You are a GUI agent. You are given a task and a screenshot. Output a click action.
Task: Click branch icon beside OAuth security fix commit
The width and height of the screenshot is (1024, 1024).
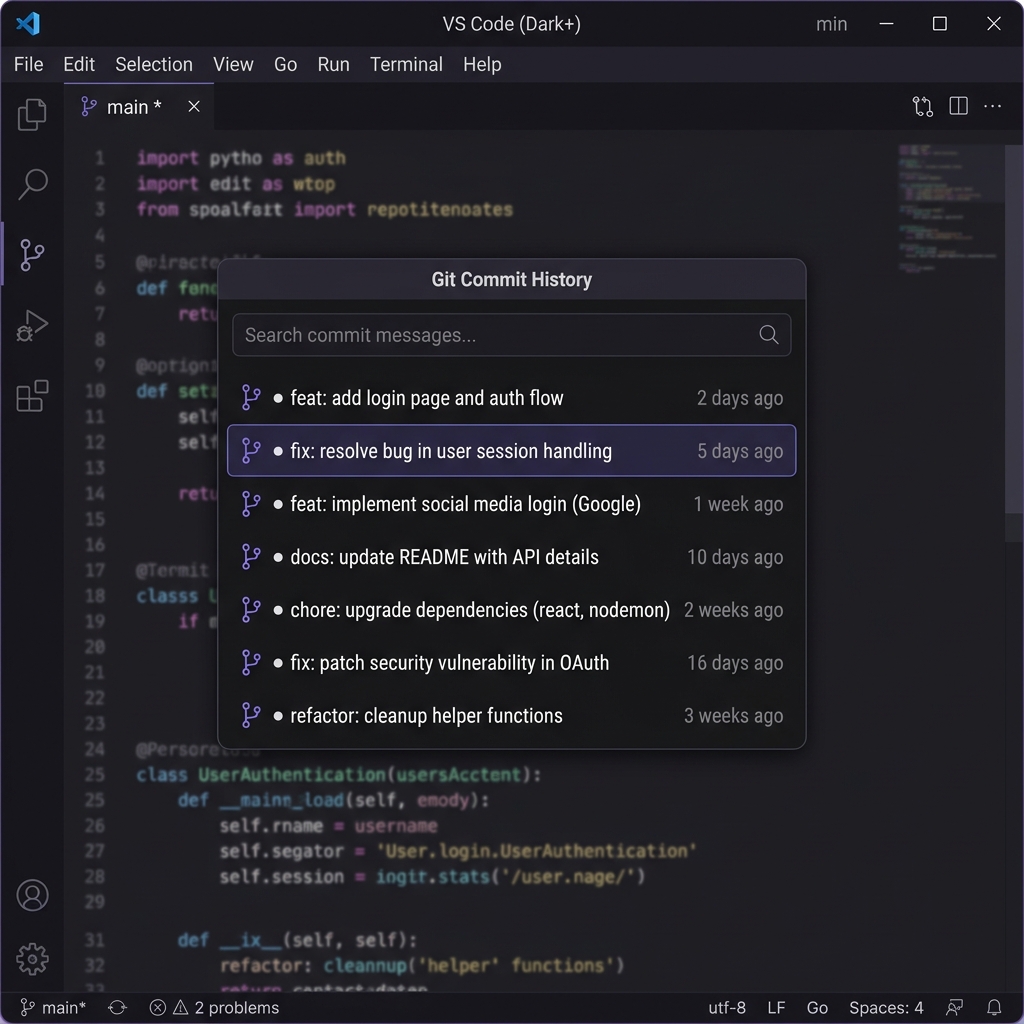click(x=251, y=662)
